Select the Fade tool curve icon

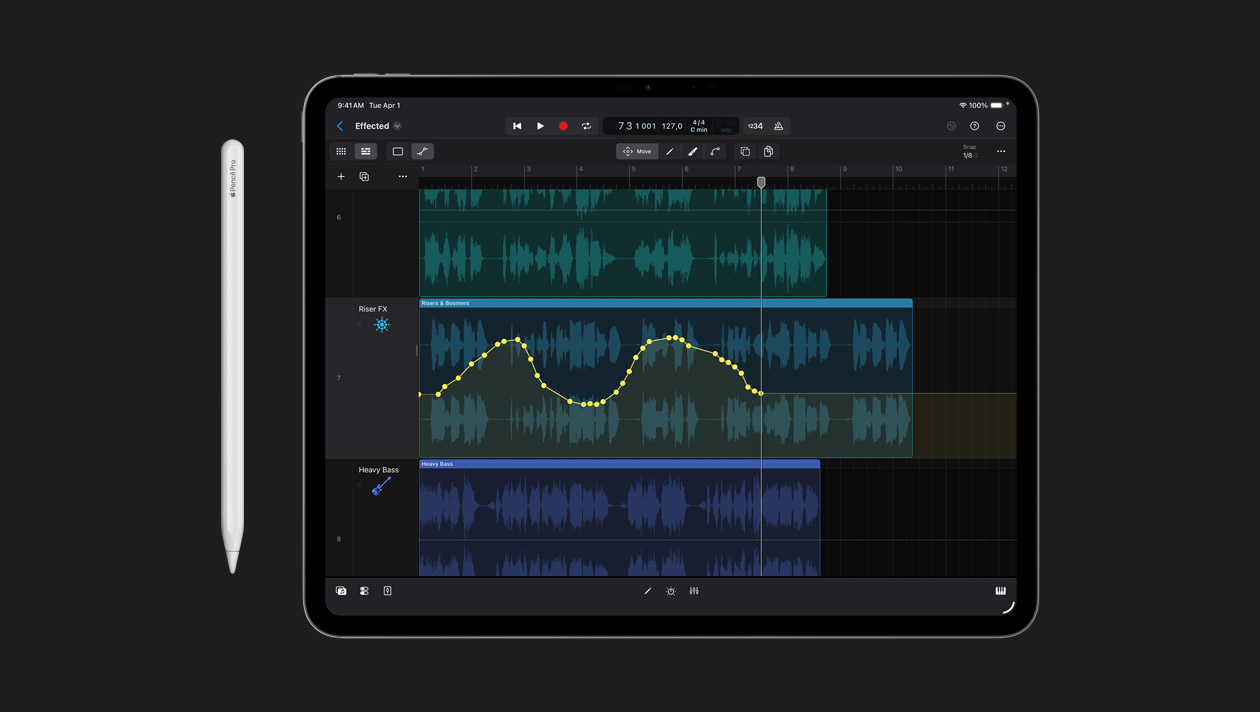(x=716, y=151)
